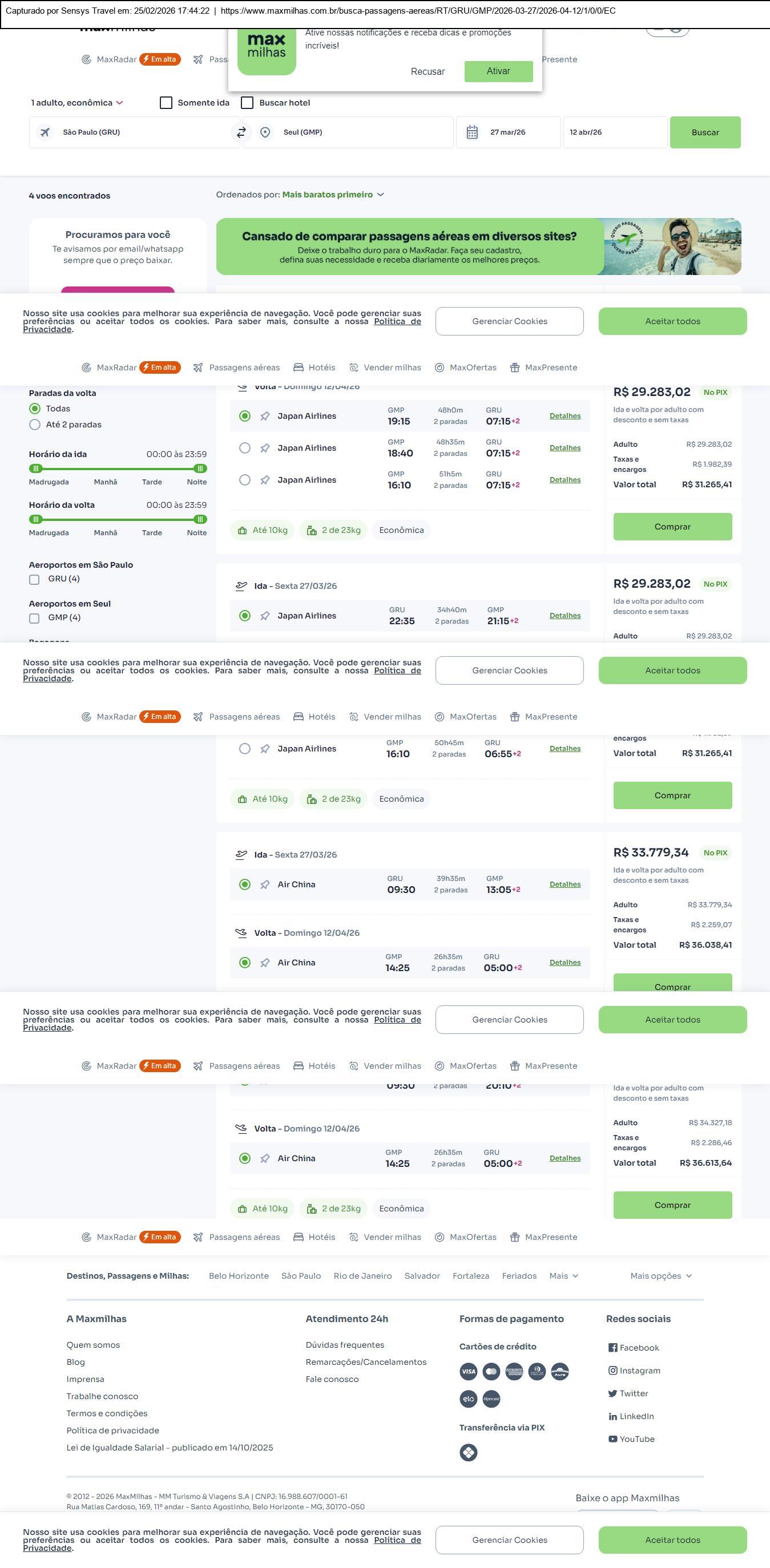Viewport: 770px width, 1568px height.
Task: Tick the Buscar hotel checkbox
Action: coord(247,103)
